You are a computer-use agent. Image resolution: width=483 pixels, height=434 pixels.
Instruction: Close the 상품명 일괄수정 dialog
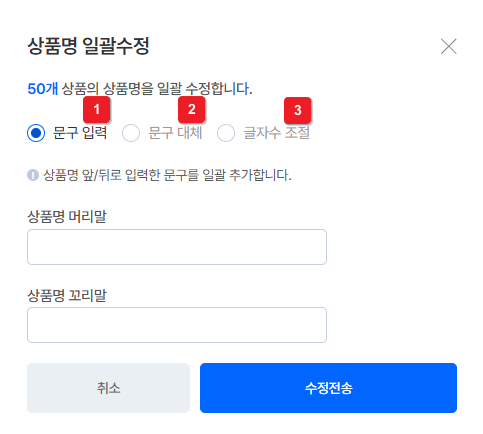click(x=448, y=46)
